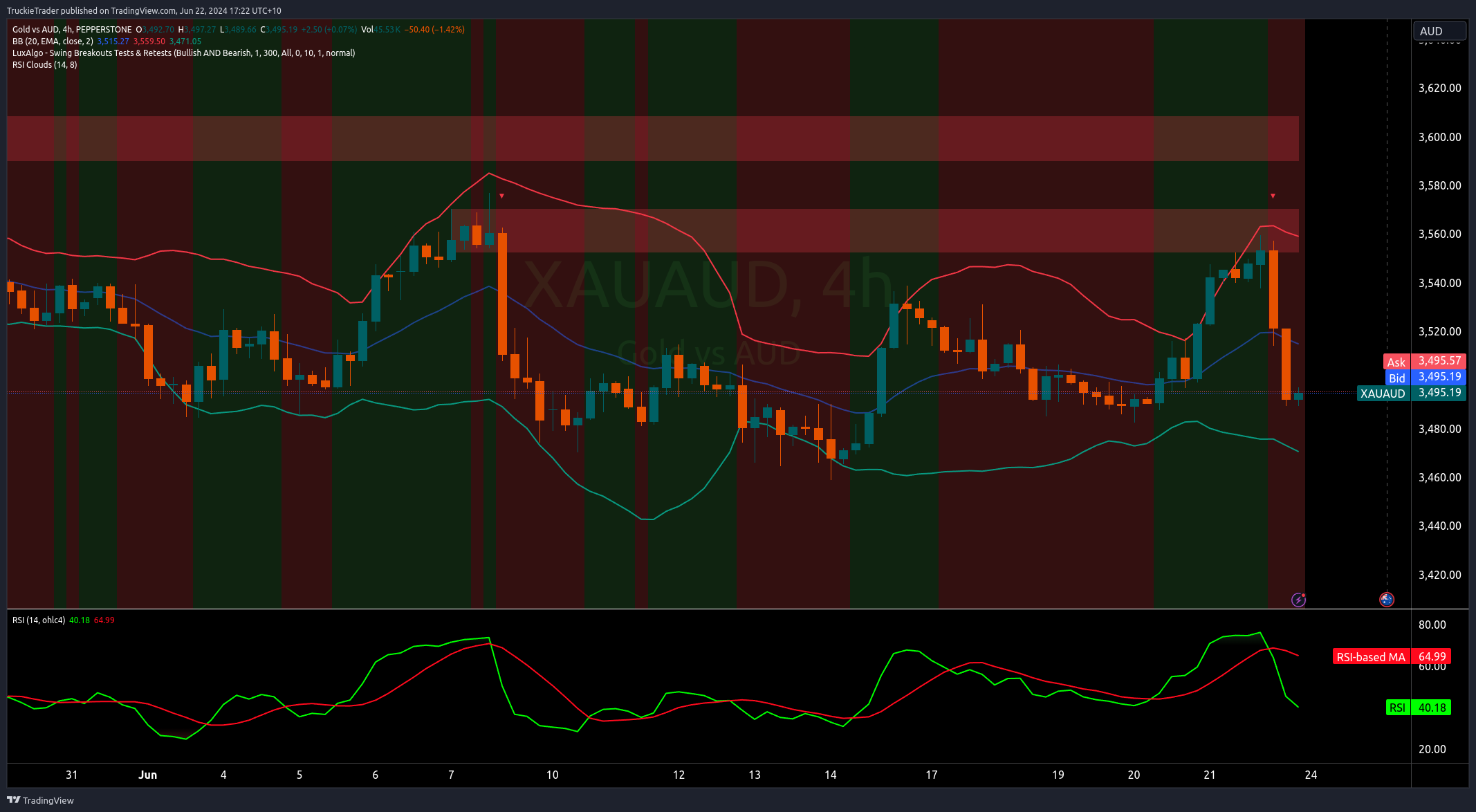Click the 3,620.00 price axis label
The image size is (1476, 812).
[x=1439, y=89]
